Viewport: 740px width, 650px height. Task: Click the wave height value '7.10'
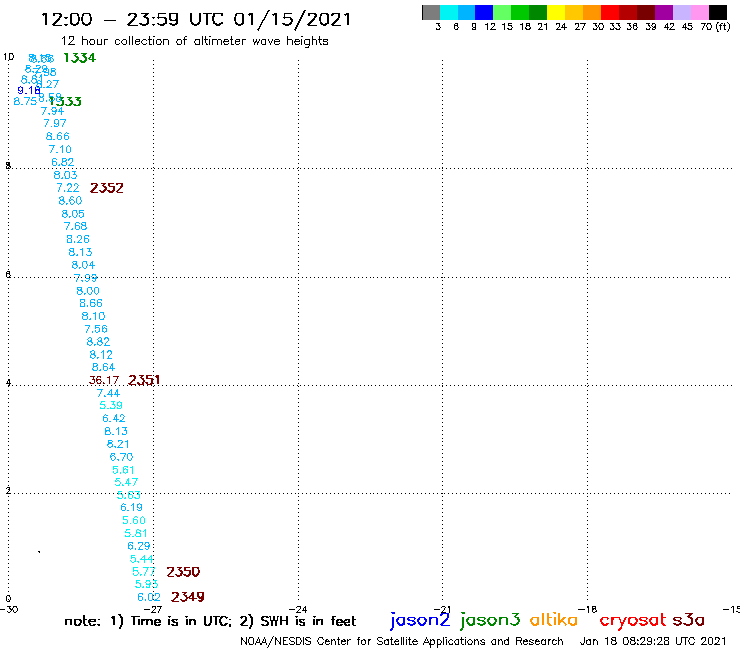click(x=60, y=149)
